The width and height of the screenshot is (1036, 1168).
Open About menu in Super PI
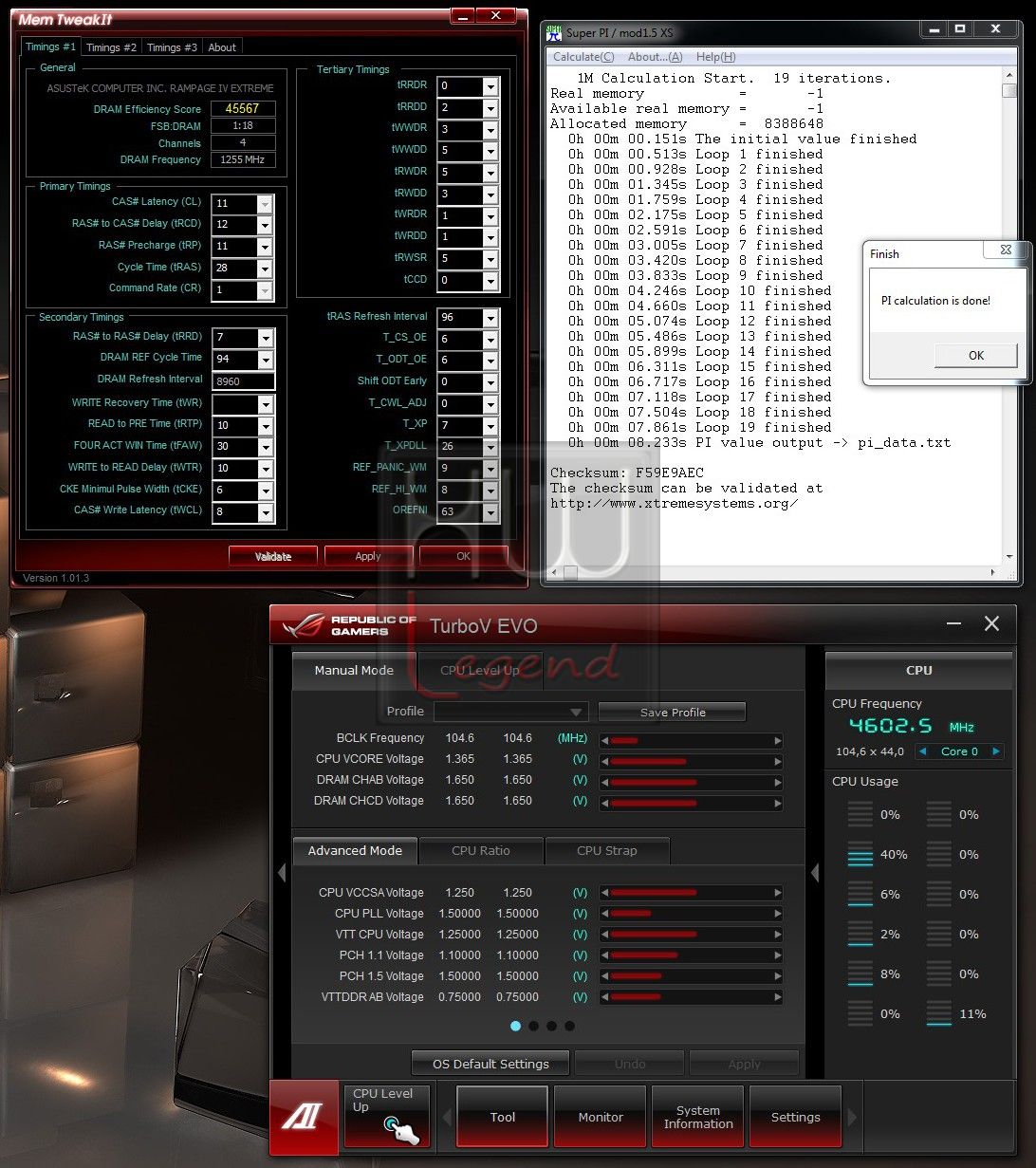click(655, 57)
